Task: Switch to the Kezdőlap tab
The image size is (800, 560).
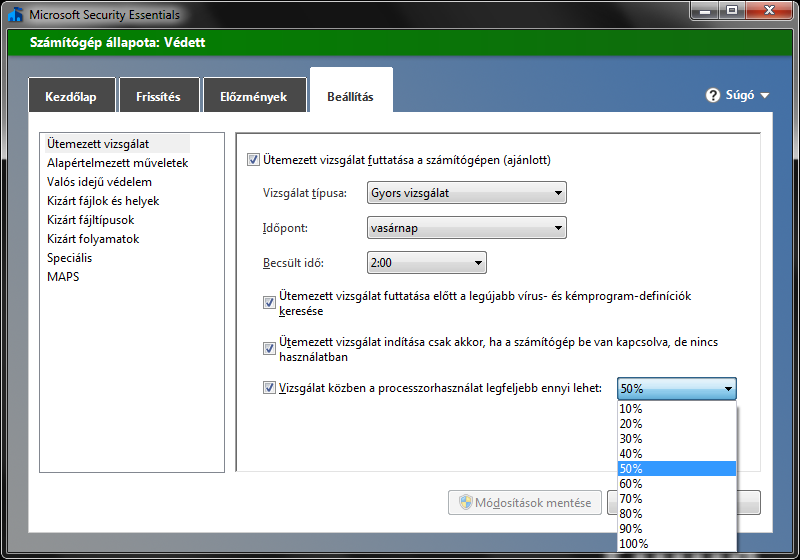Action: click(x=71, y=95)
